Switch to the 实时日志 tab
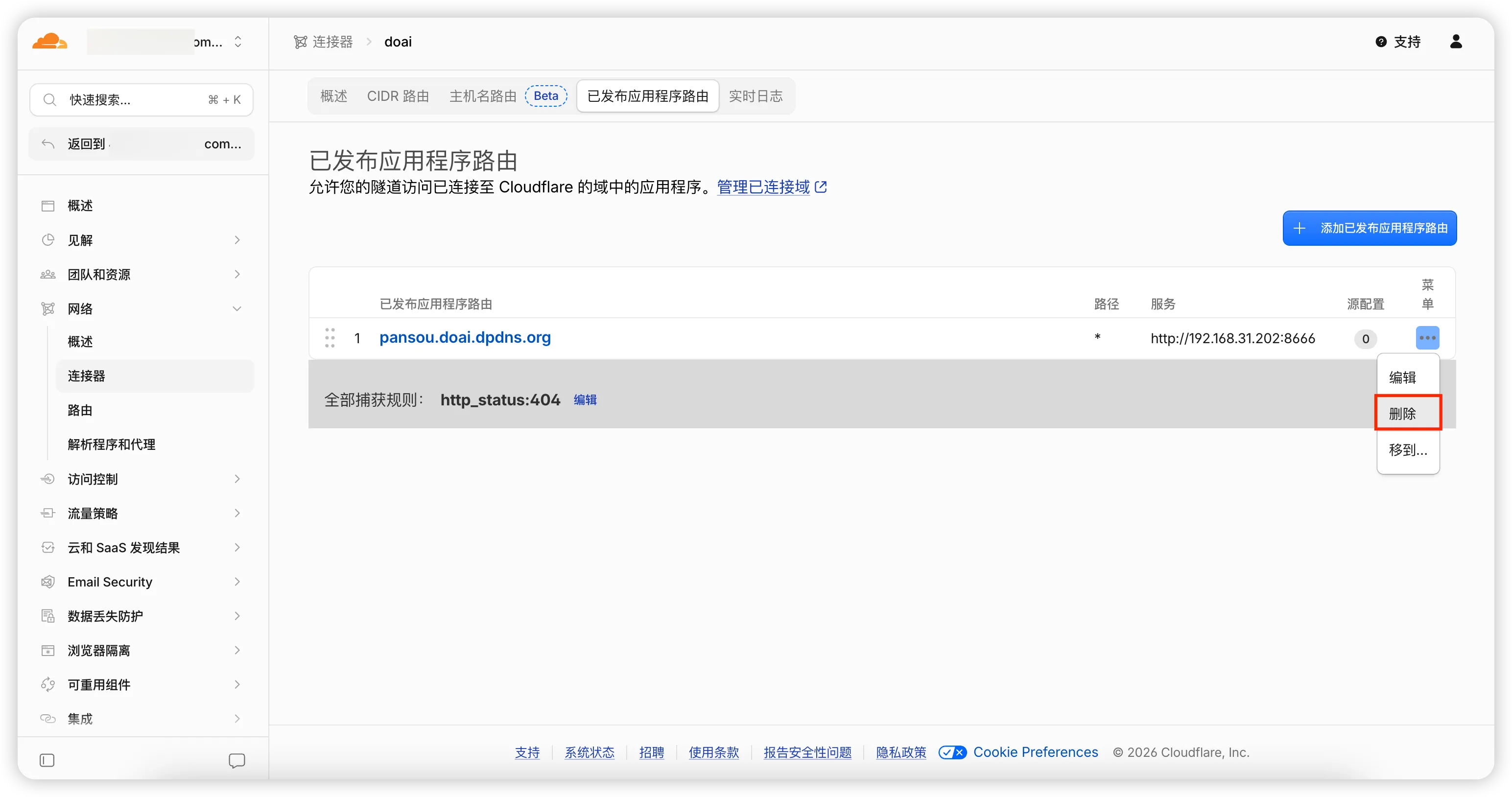 point(756,95)
